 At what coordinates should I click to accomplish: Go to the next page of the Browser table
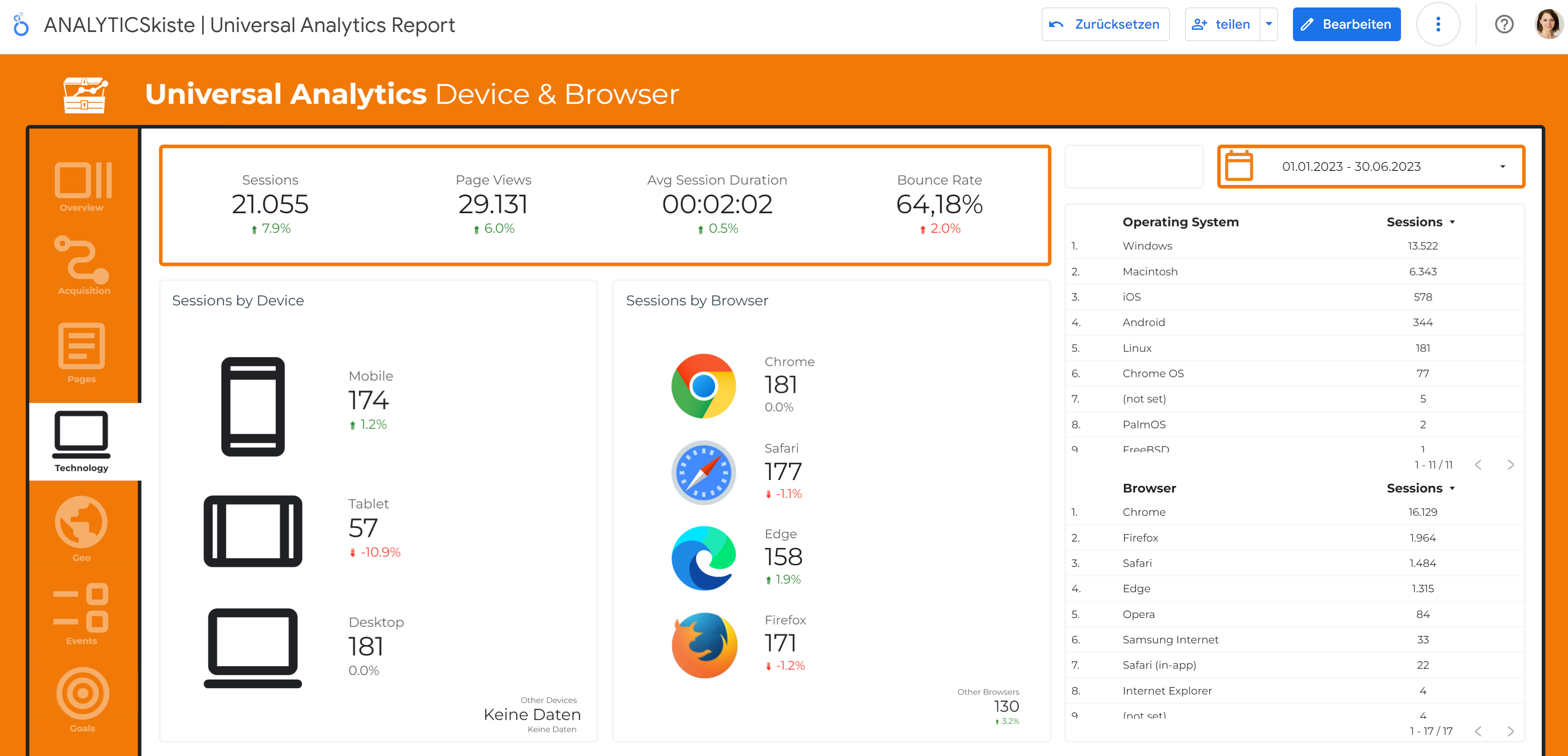1511,731
